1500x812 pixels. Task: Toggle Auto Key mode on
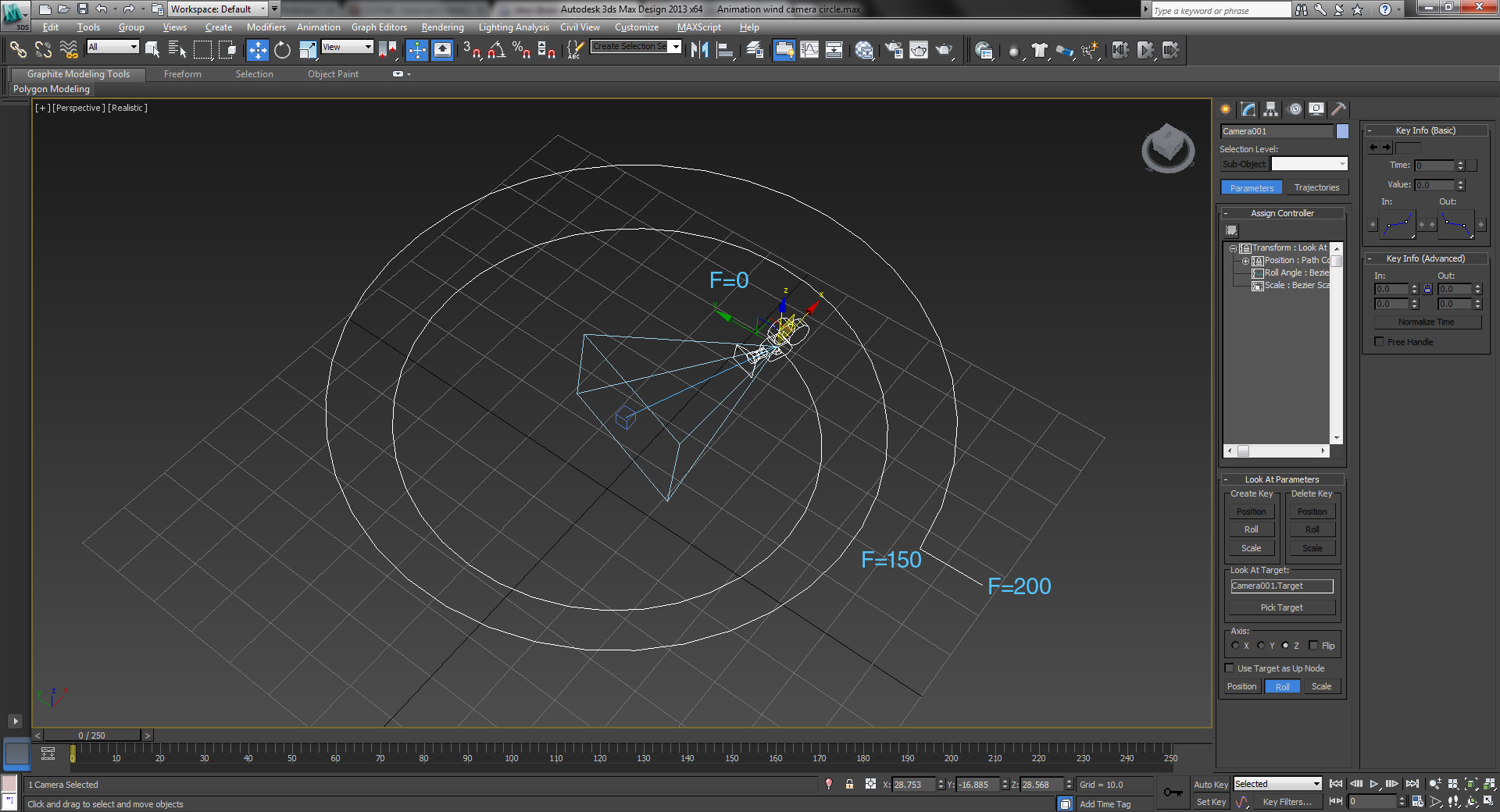1210,784
